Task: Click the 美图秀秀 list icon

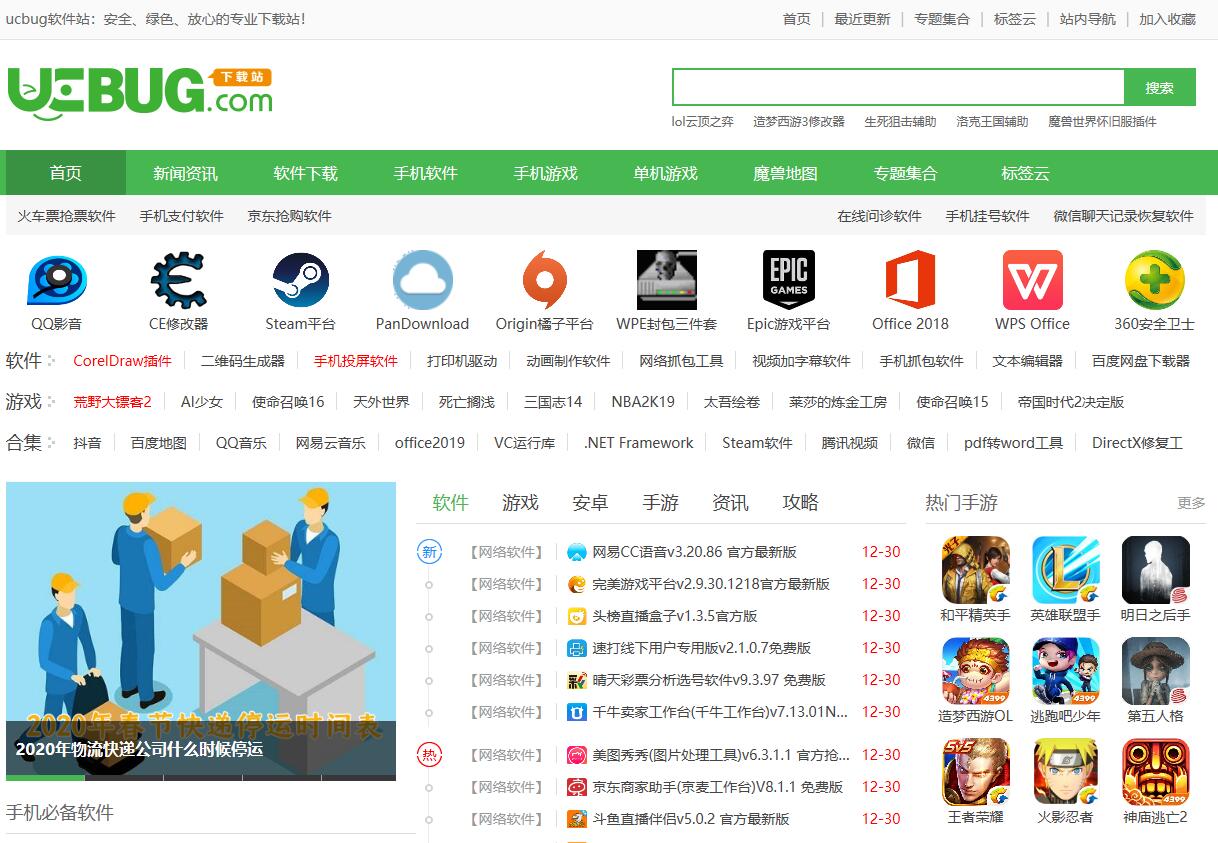Action: [577, 755]
